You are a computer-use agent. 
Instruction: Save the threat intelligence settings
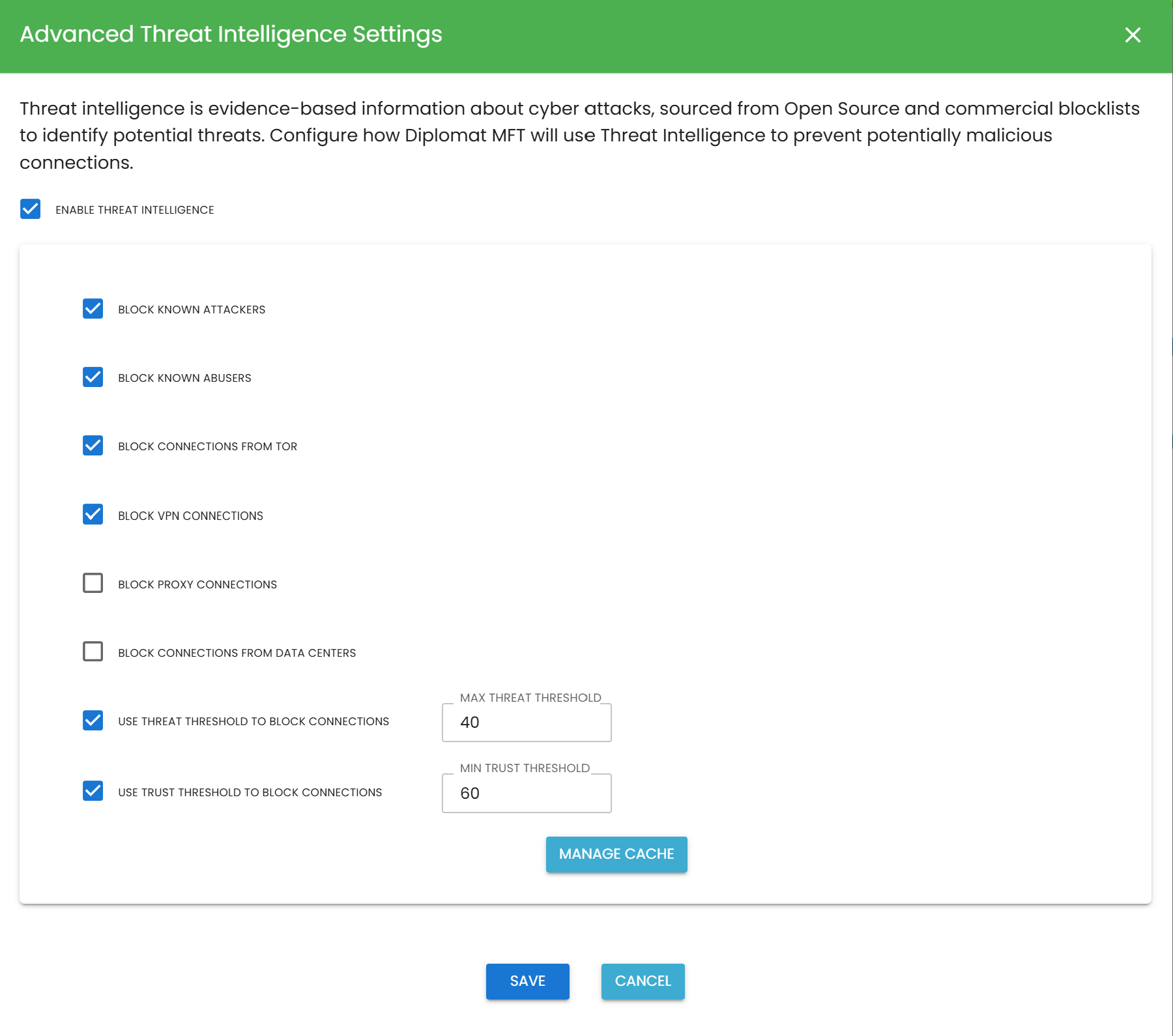coord(527,981)
